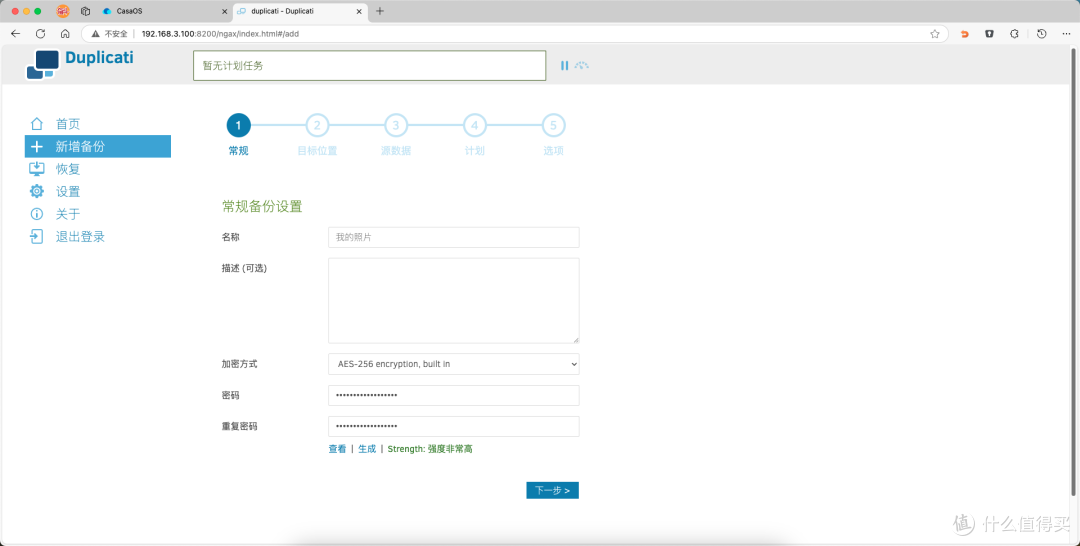1080x546 pixels.
Task: Select the duplicati – Duplicati tab
Action: click(300, 11)
